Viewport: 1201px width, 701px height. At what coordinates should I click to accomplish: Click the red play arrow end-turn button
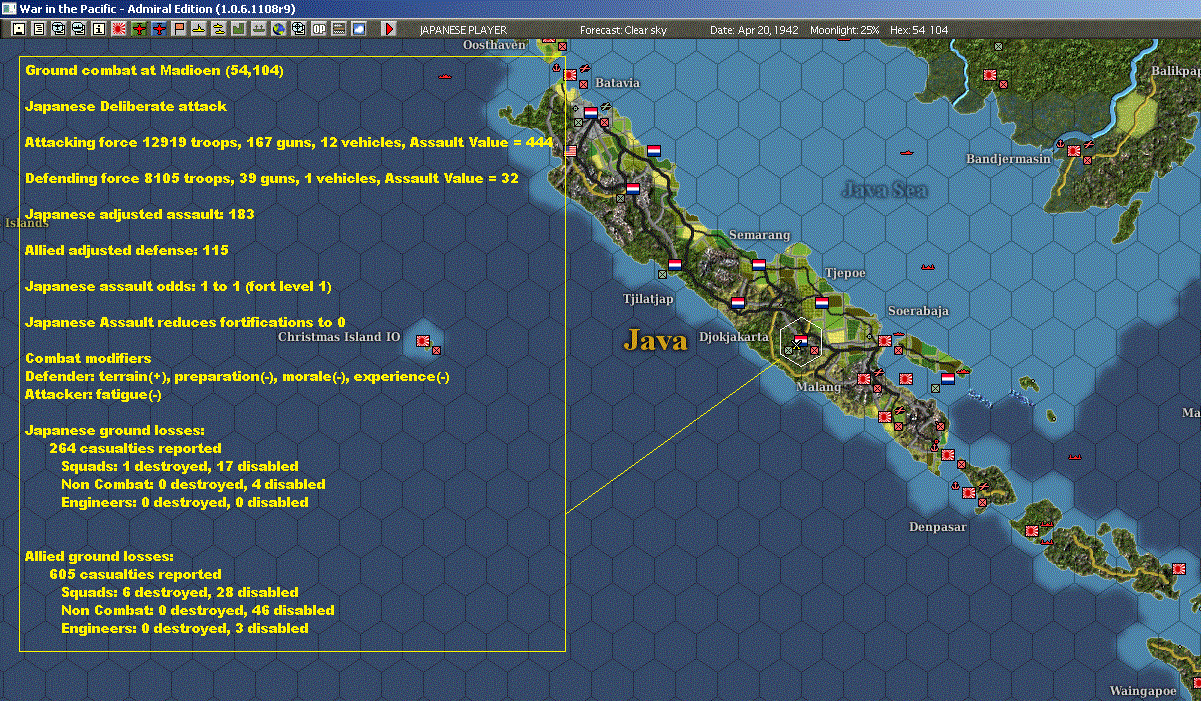coord(389,29)
